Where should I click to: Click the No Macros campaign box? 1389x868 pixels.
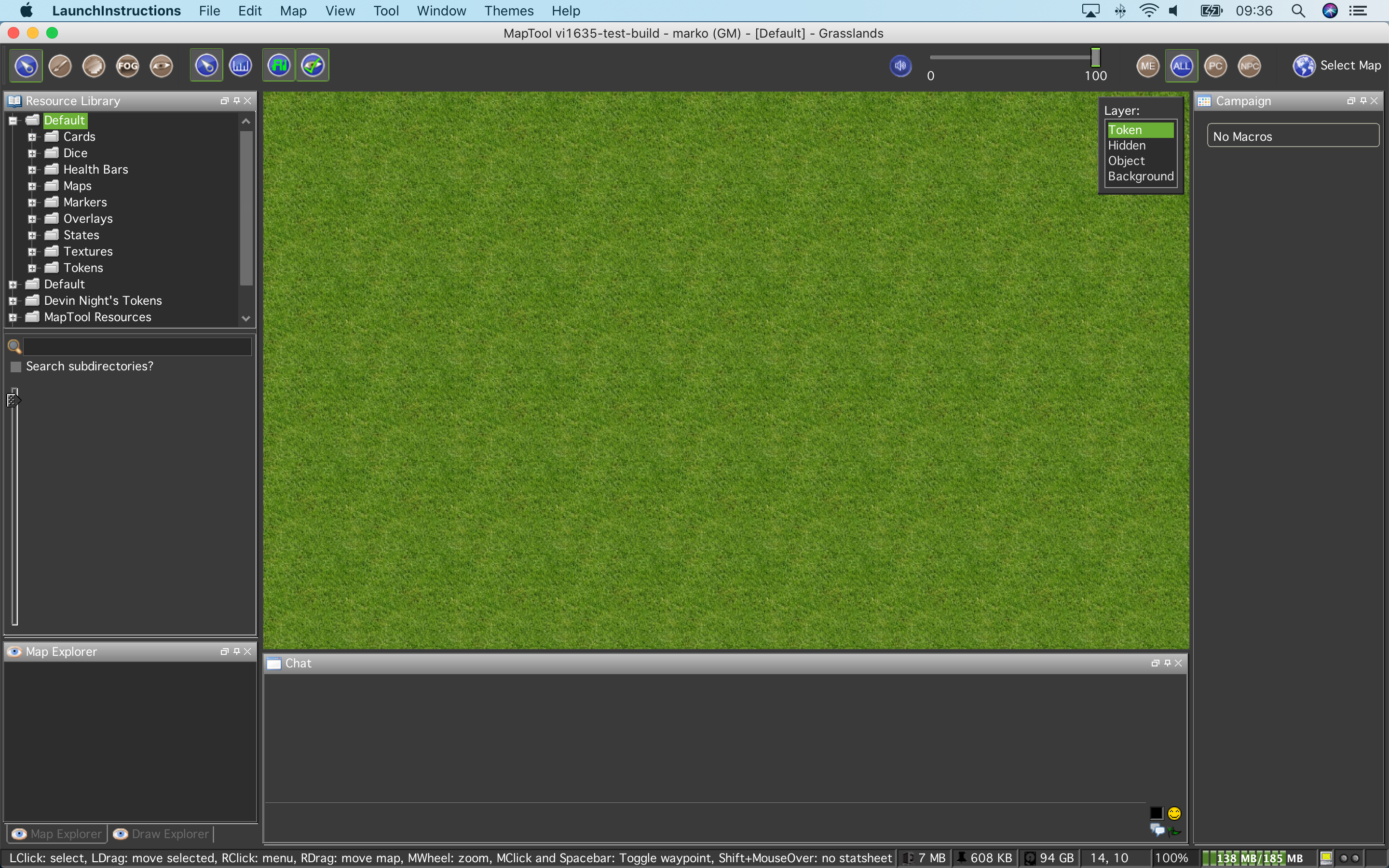point(1293,136)
